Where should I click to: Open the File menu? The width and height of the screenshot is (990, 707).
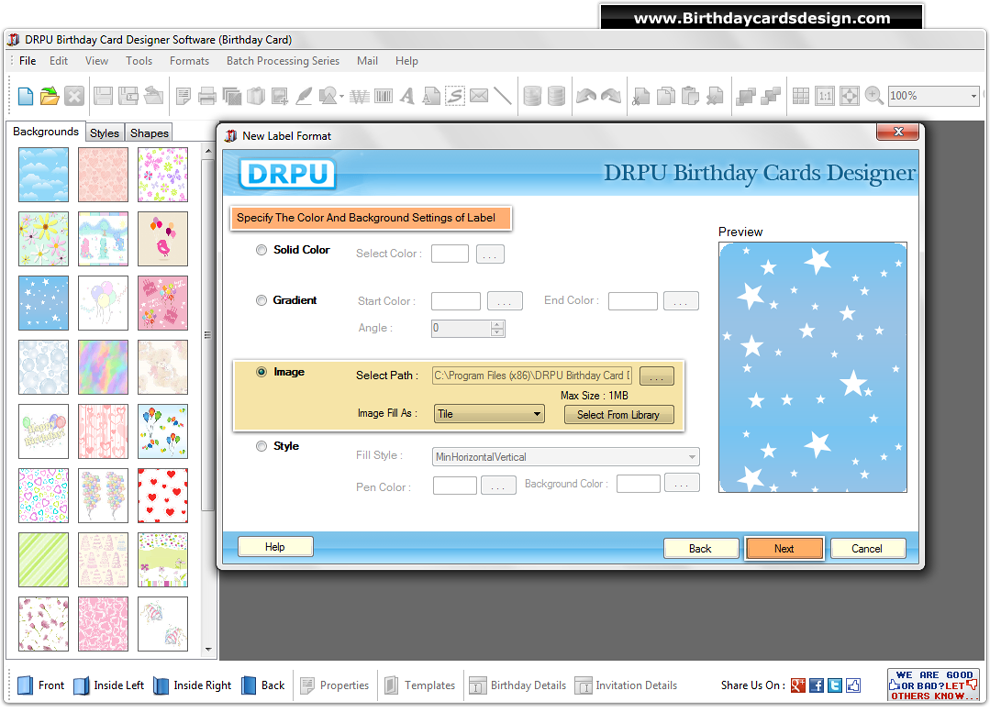[27, 61]
